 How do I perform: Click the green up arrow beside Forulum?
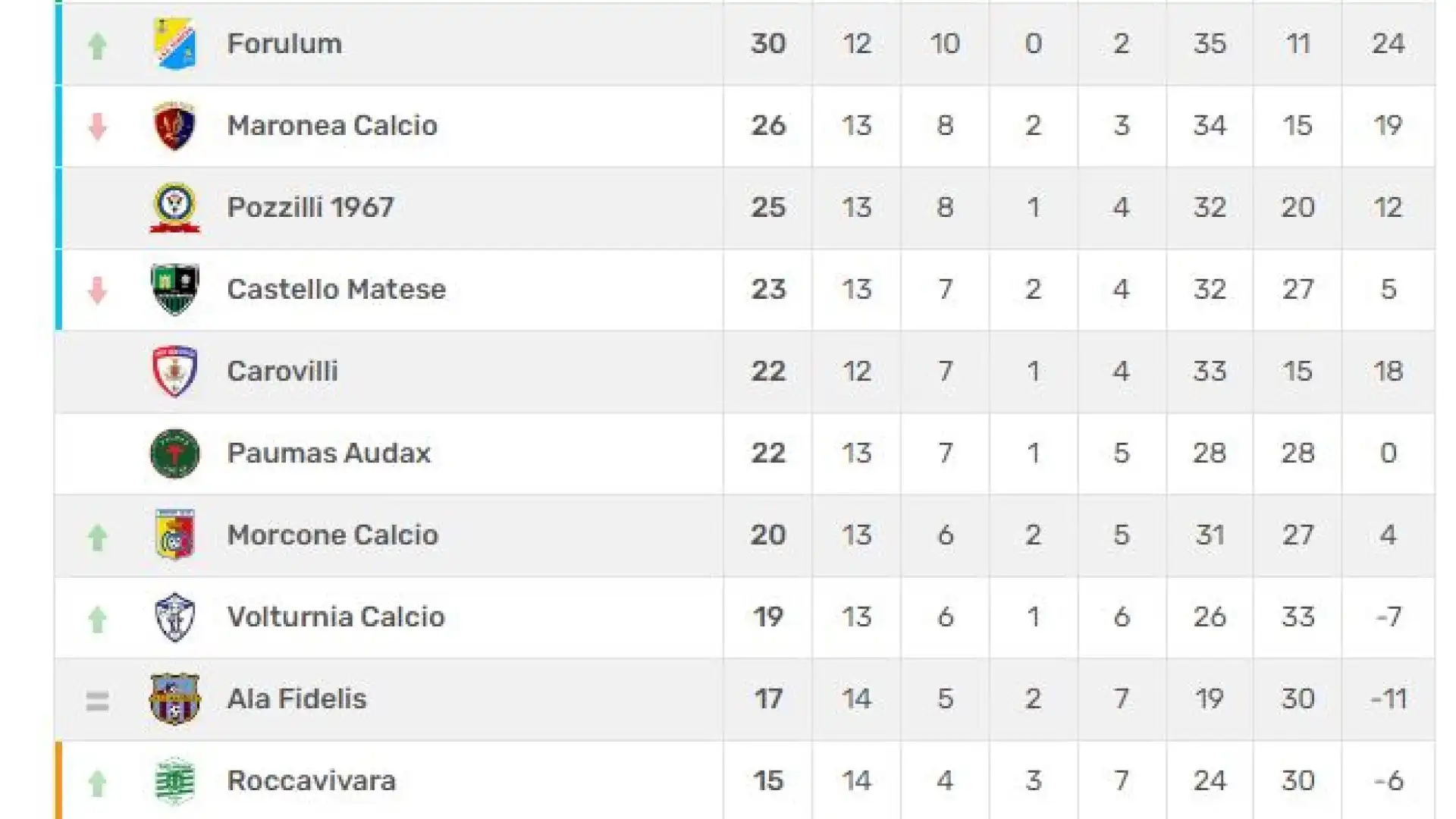click(97, 45)
